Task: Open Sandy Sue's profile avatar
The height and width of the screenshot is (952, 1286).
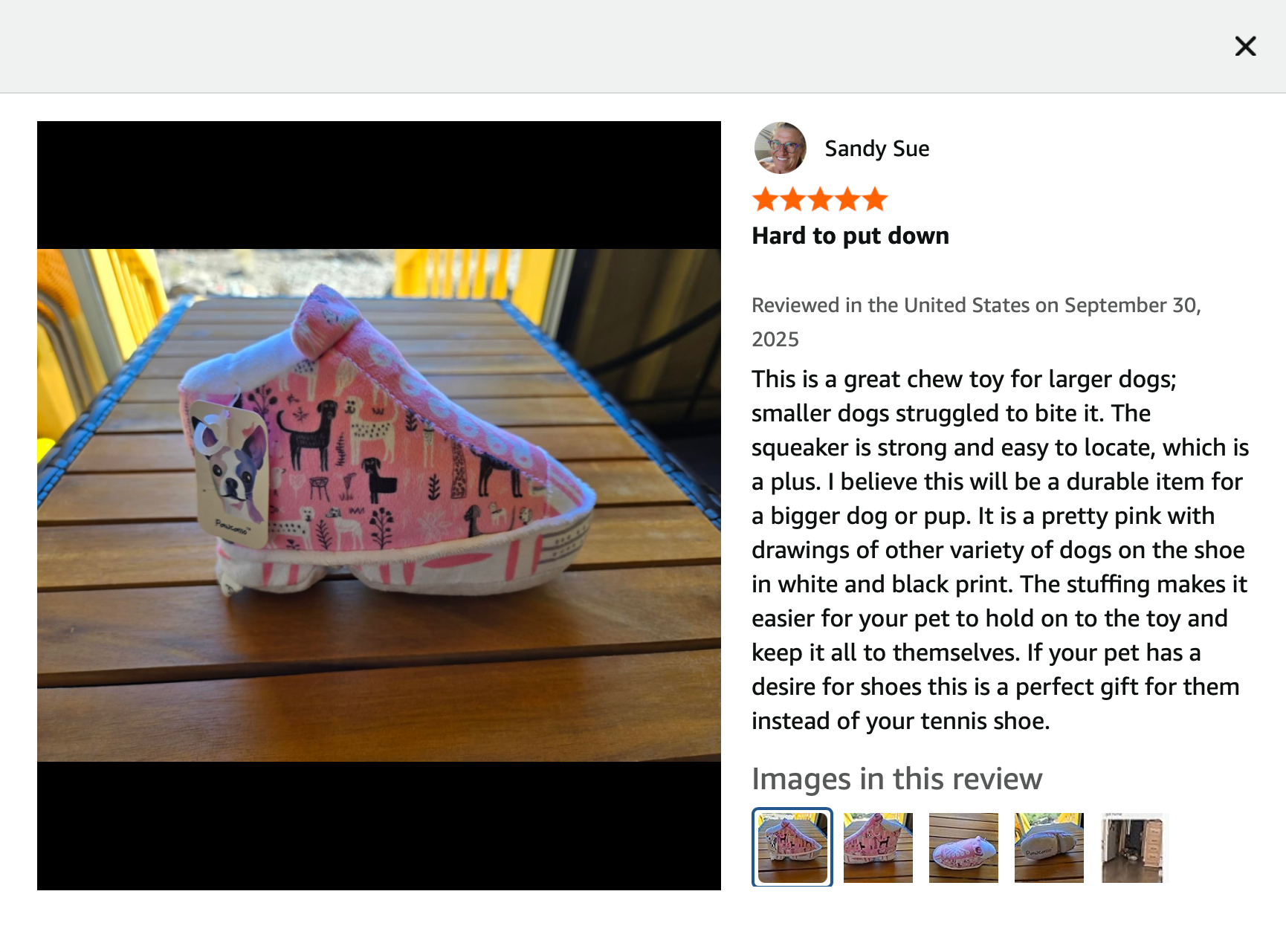Action: point(780,148)
